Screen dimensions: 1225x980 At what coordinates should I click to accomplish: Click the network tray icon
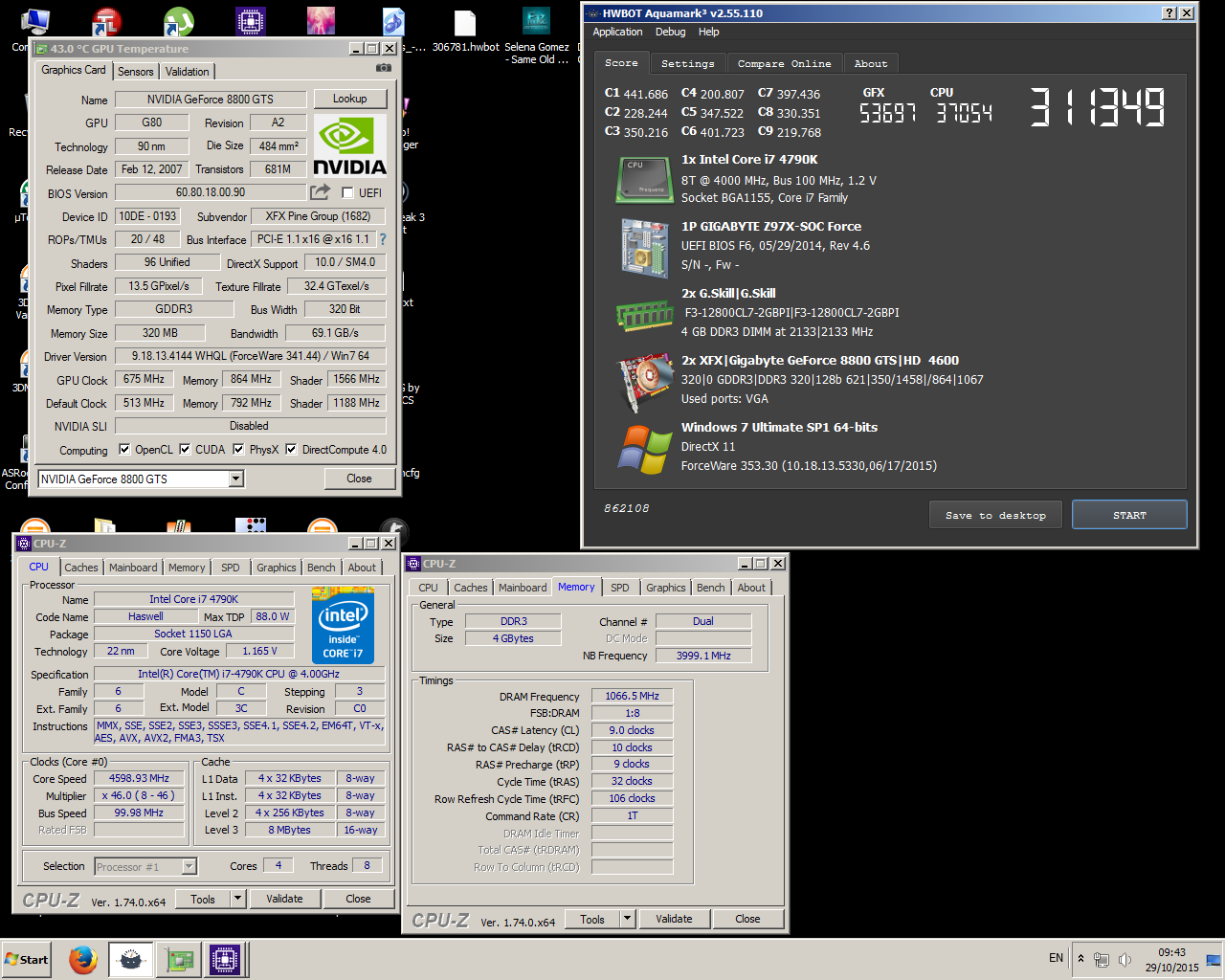(x=1102, y=959)
